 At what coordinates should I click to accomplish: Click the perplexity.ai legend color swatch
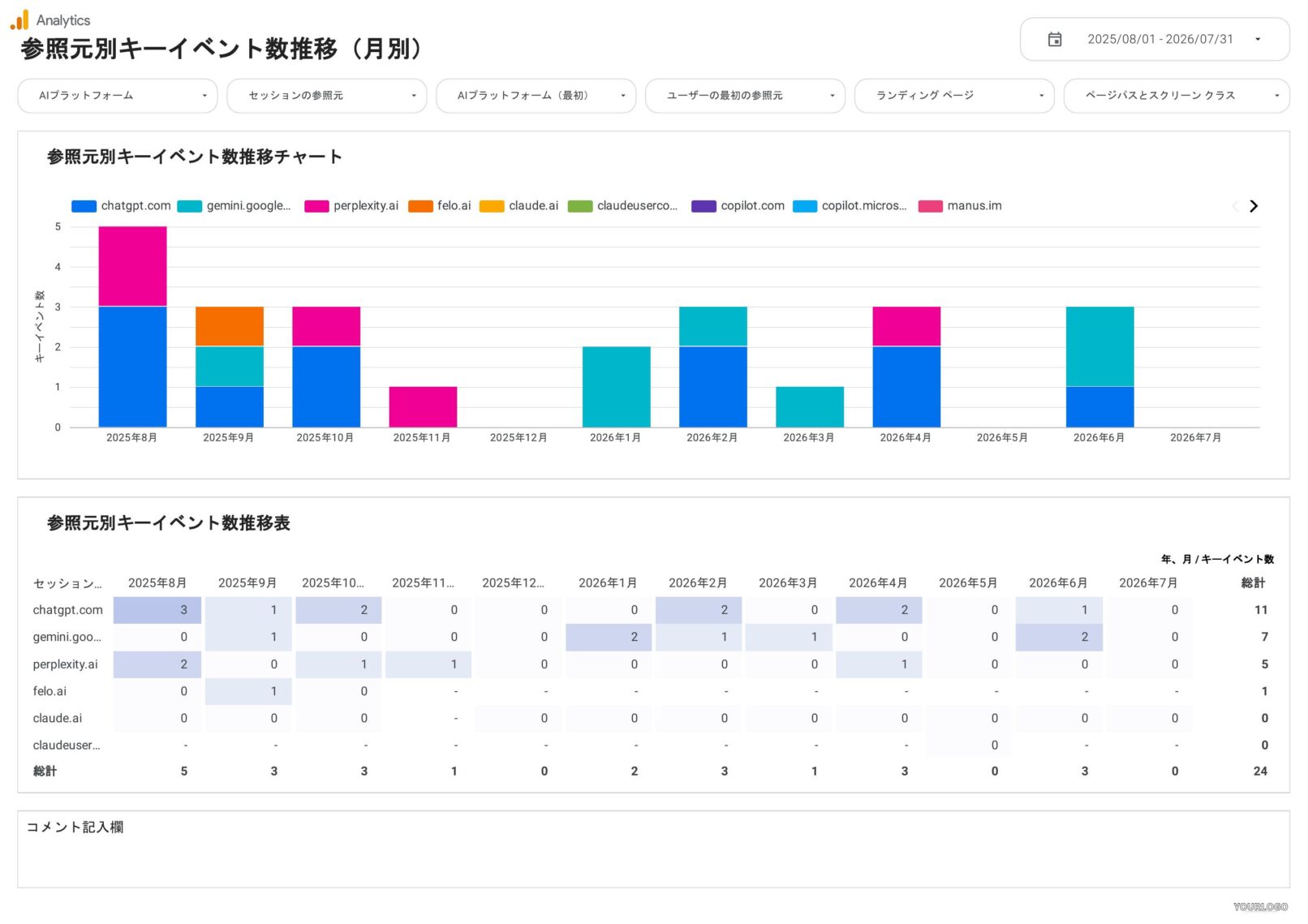pos(316,206)
